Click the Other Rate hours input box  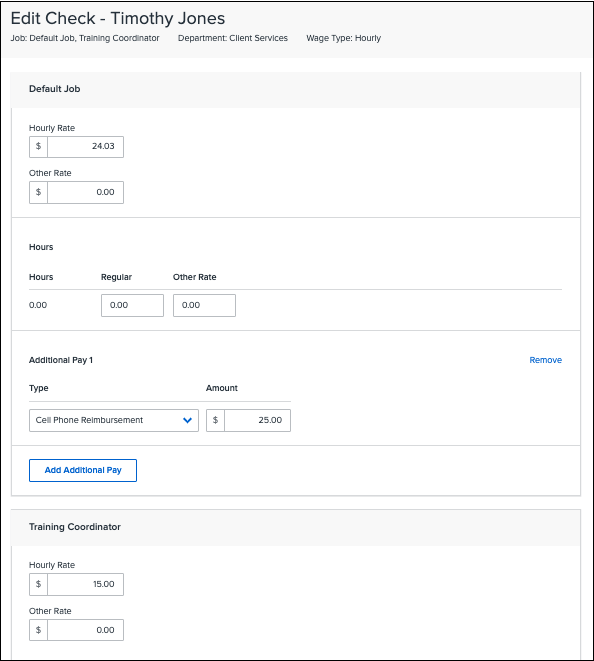tap(204, 305)
